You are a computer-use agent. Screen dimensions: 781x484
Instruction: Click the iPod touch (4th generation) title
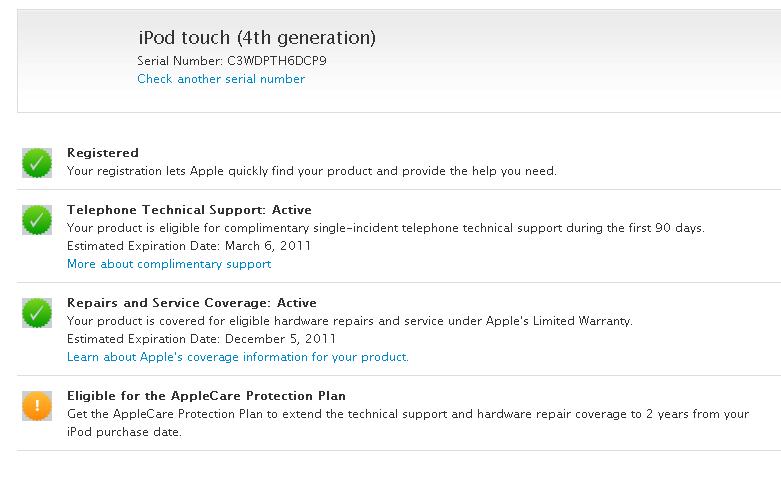(x=257, y=38)
